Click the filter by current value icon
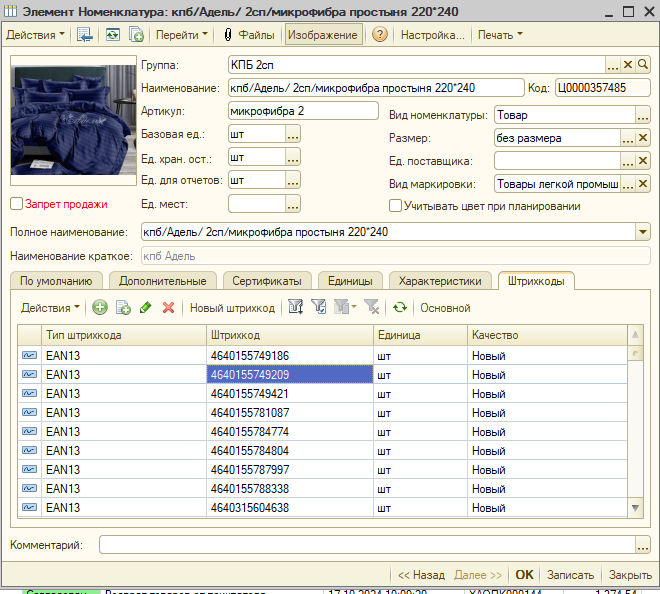 (319, 307)
